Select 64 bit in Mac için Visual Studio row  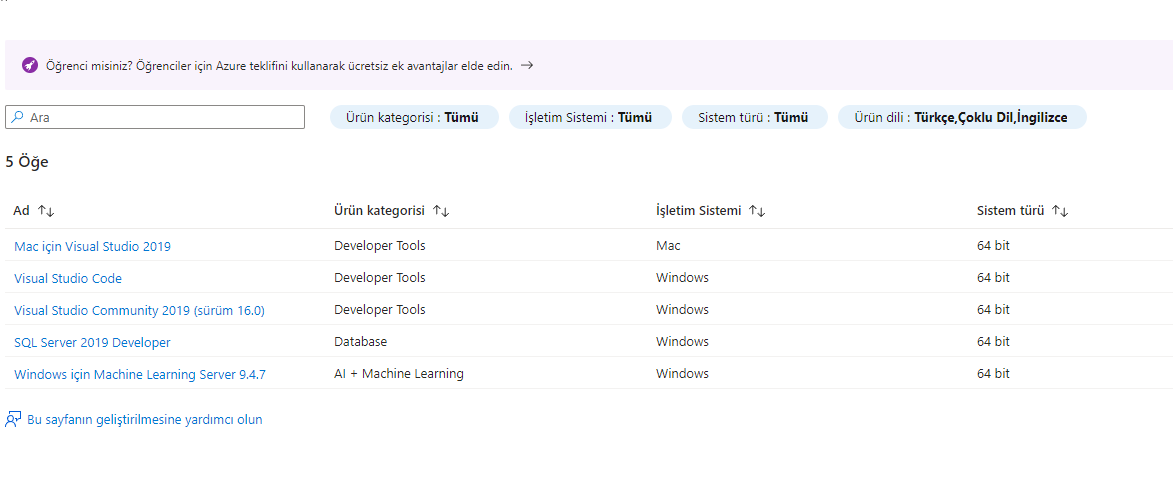point(993,245)
